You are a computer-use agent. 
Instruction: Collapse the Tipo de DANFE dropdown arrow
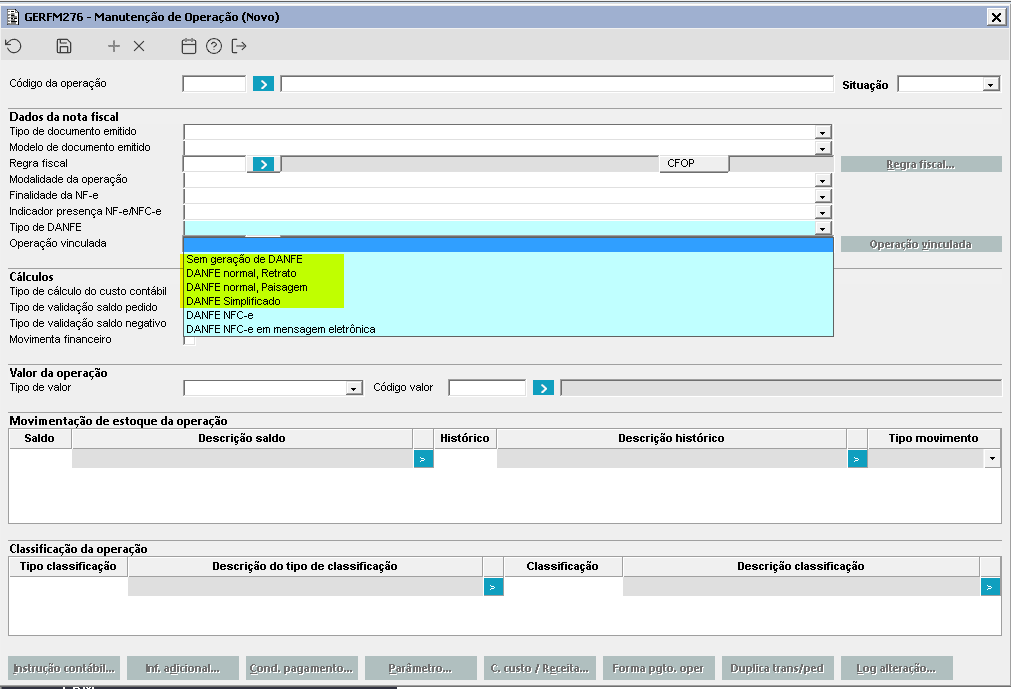point(822,228)
